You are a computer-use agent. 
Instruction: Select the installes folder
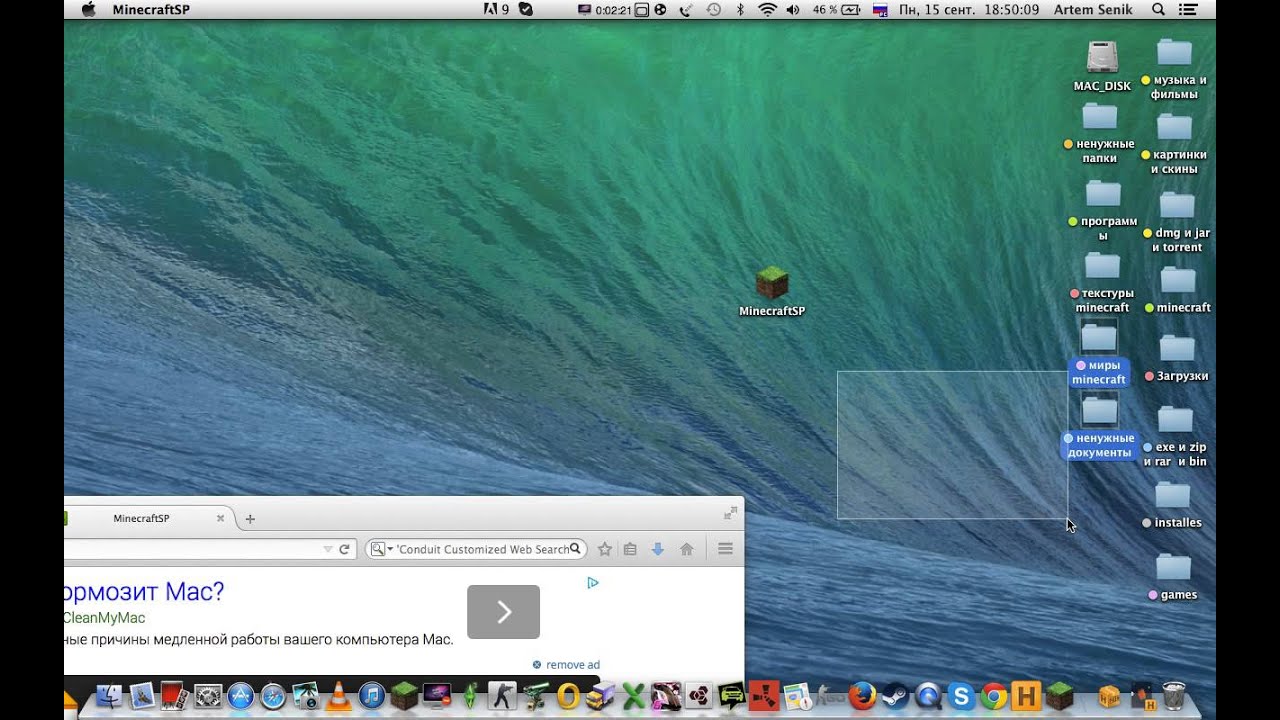pos(1172,506)
